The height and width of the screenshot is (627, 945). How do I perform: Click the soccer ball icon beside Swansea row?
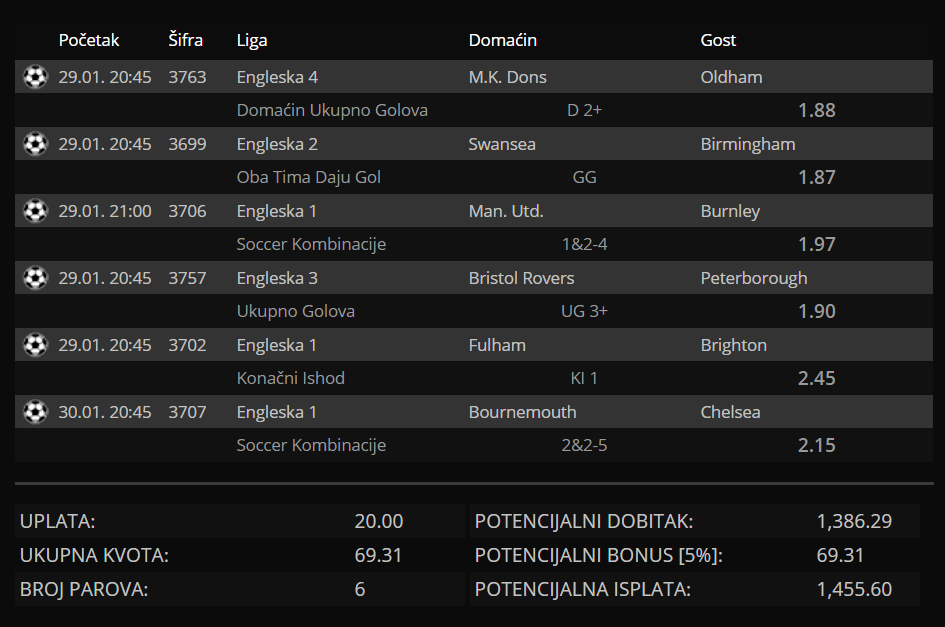(x=35, y=143)
